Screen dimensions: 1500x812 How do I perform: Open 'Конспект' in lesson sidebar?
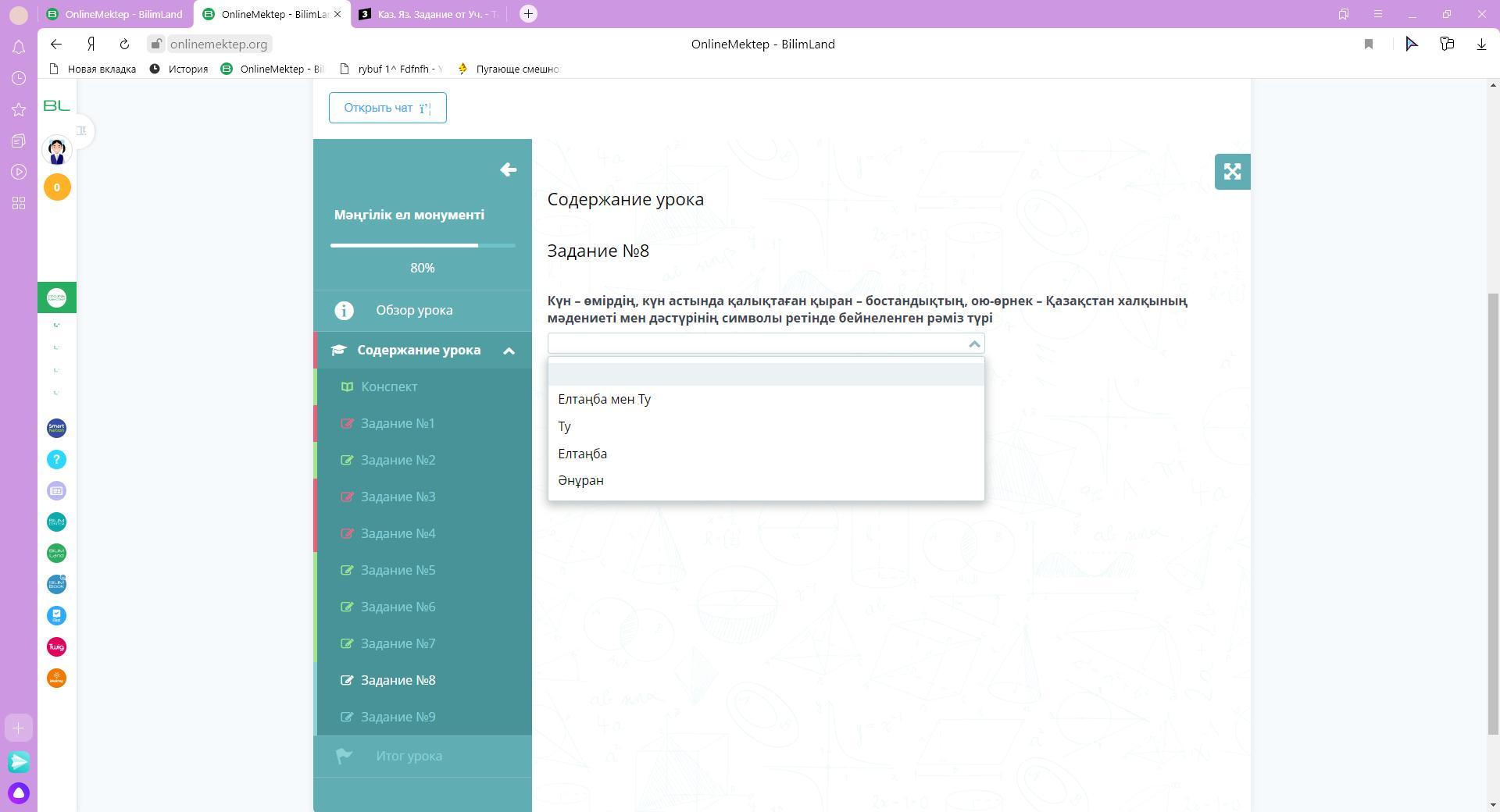coord(389,386)
